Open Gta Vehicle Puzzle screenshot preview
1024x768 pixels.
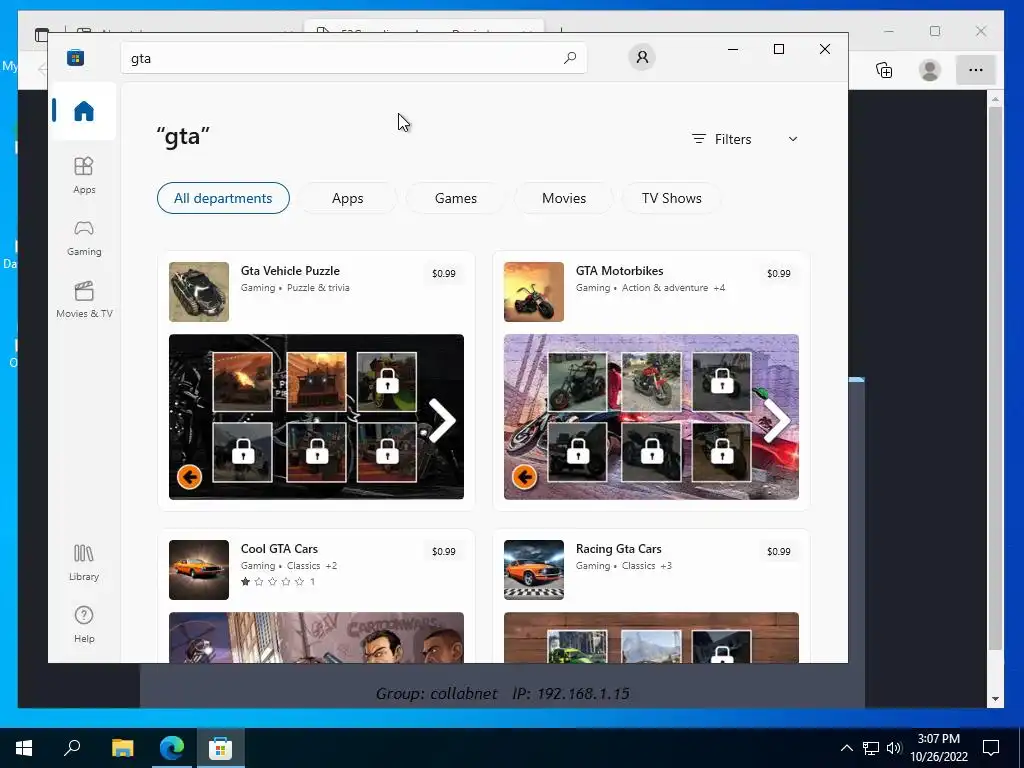click(316, 417)
